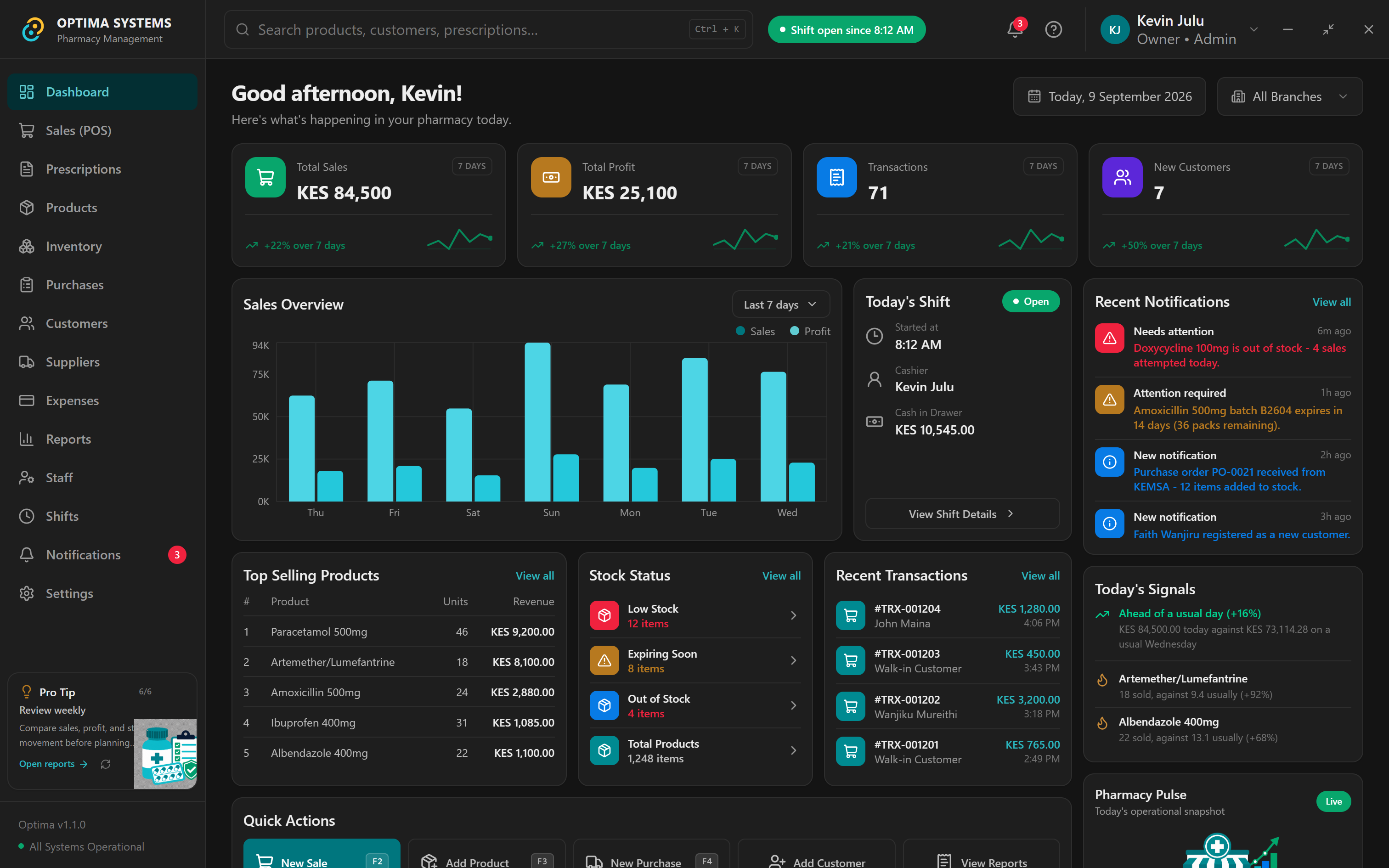Go to Sales (POS) in sidebar
The image size is (1389, 868).
(x=102, y=130)
